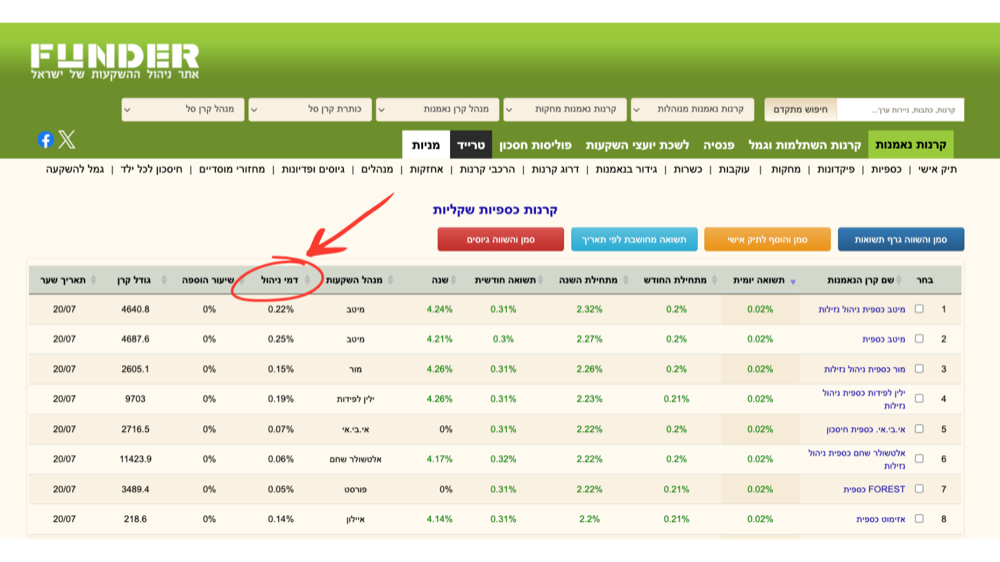1000x562 pixels.
Task: Focus the fund search text field
Action: tap(900, 110)
